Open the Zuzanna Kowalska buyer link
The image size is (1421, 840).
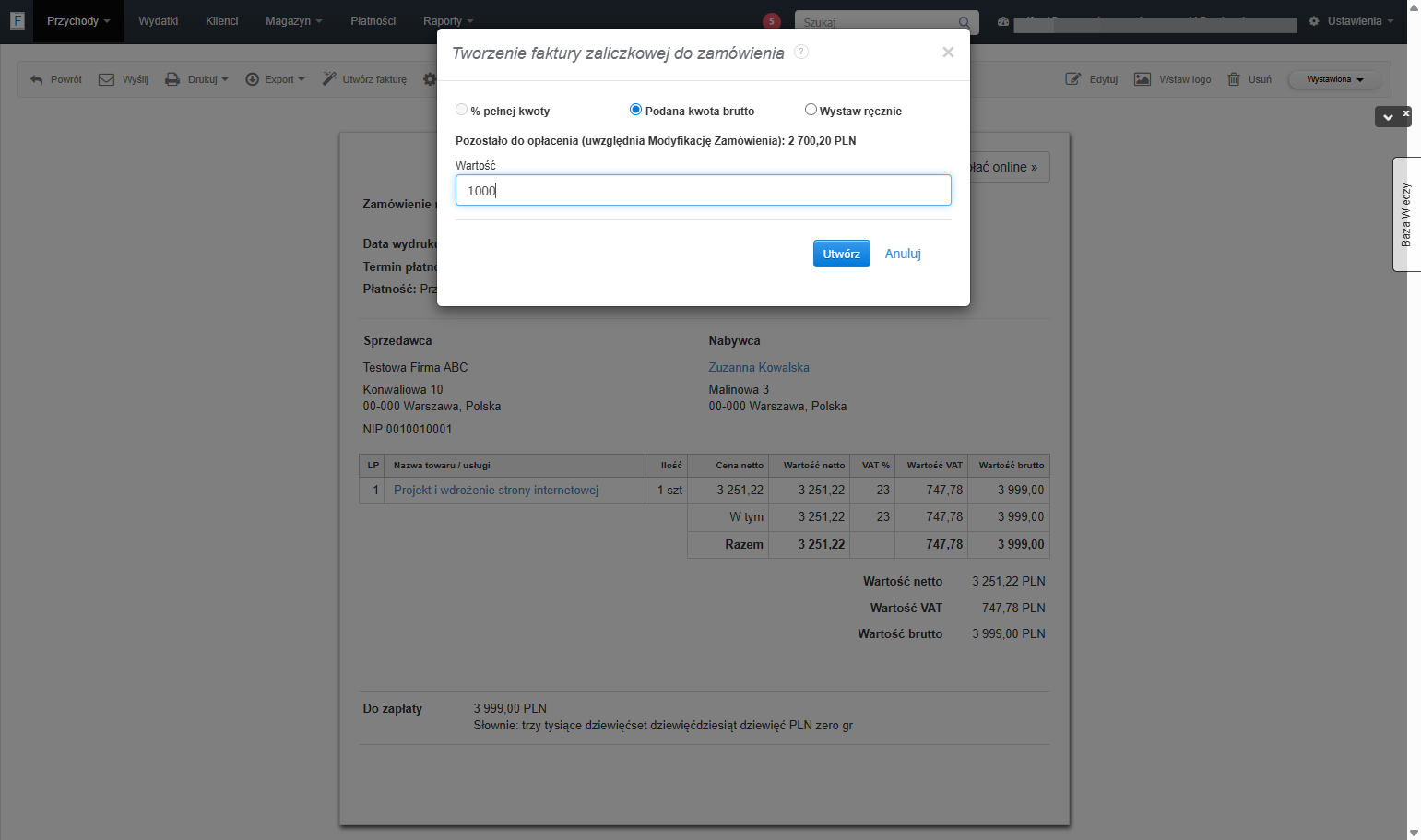click(759, 367)
